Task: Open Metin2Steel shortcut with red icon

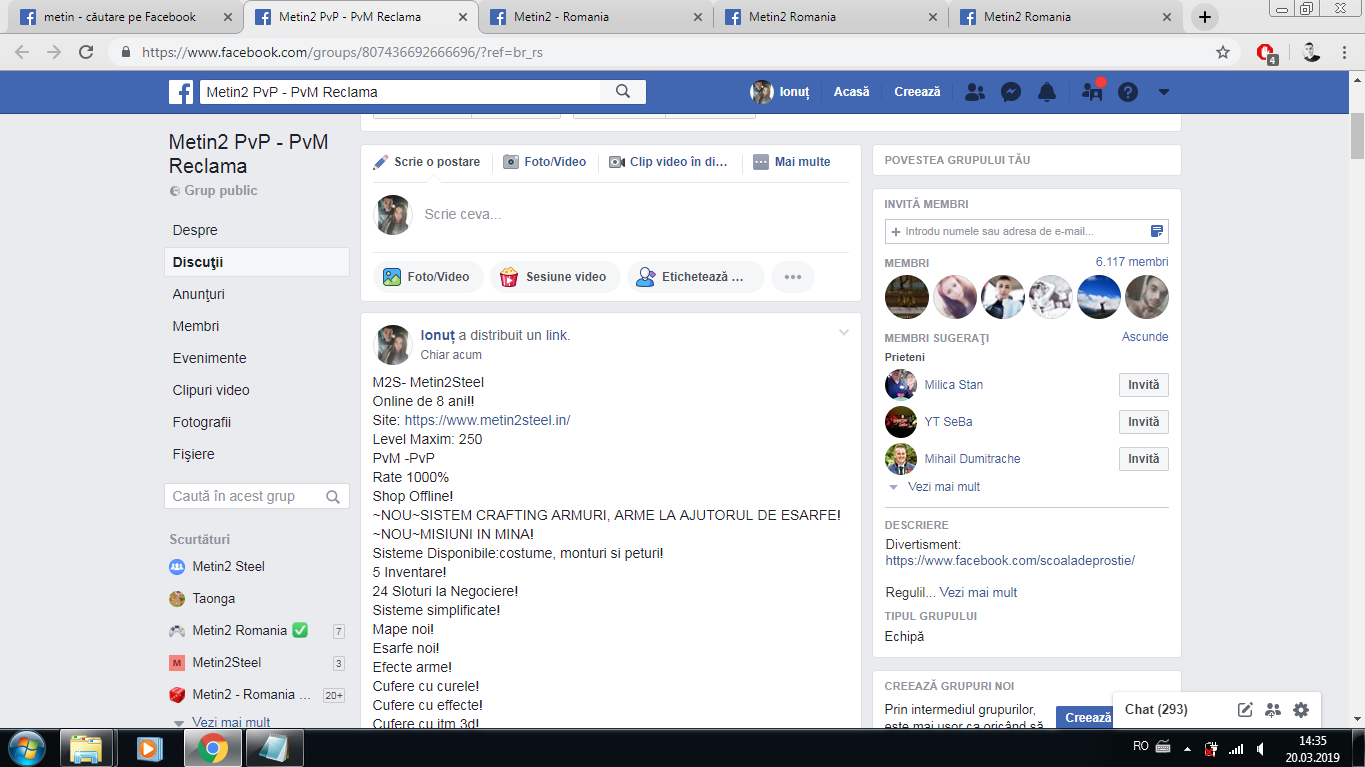Action: 227,662
